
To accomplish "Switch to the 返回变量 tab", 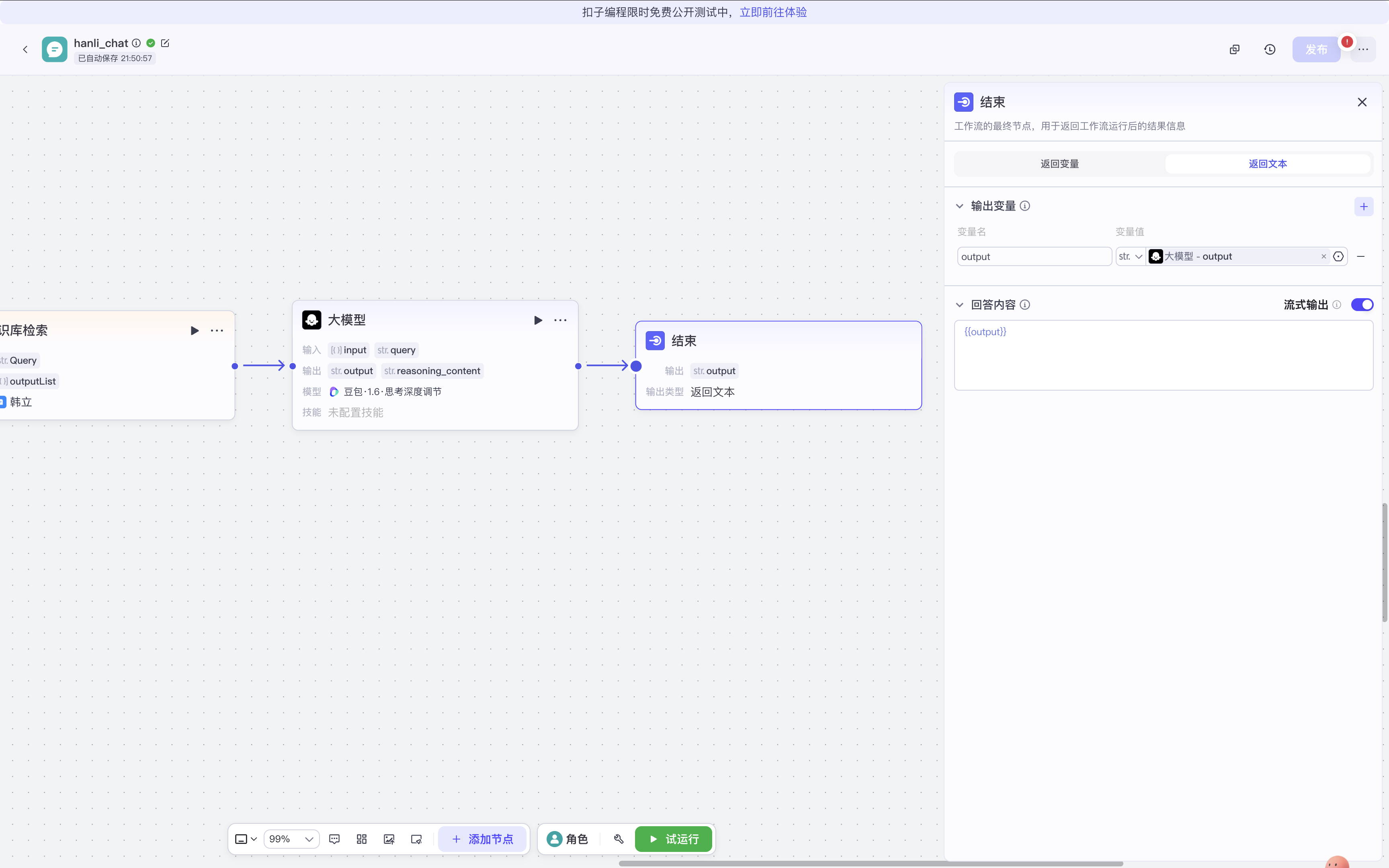I will point(1059,164).
